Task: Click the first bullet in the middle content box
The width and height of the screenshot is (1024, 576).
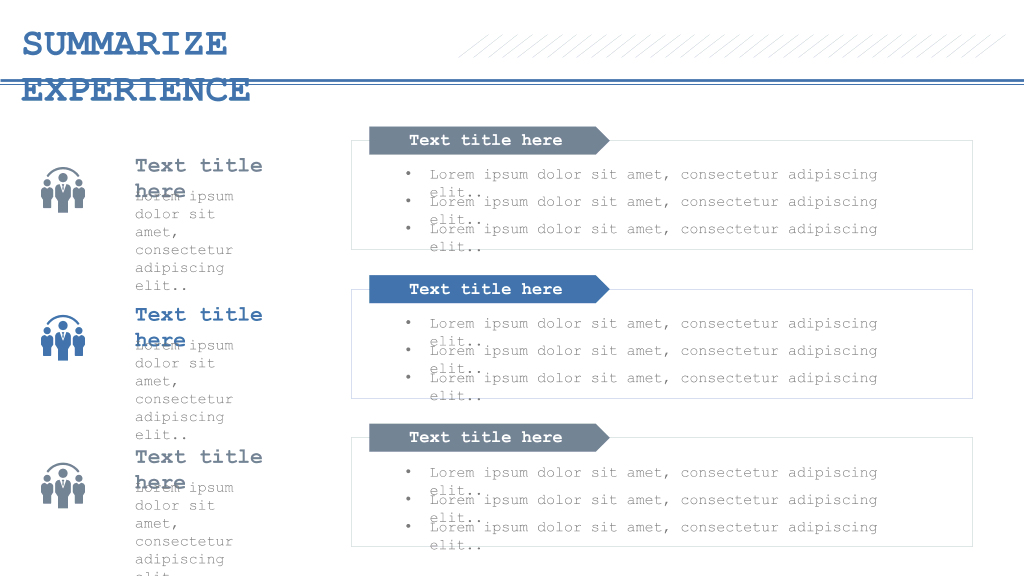Action: pos(653,332)
